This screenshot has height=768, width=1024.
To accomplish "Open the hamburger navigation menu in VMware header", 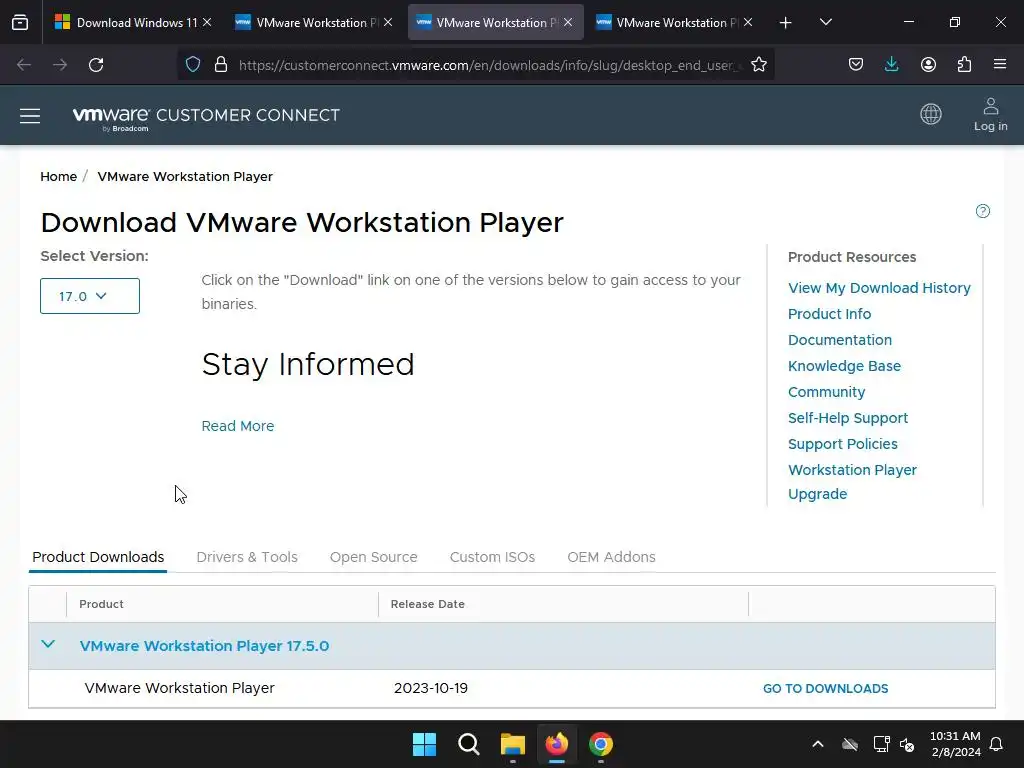I will point(30,116).
